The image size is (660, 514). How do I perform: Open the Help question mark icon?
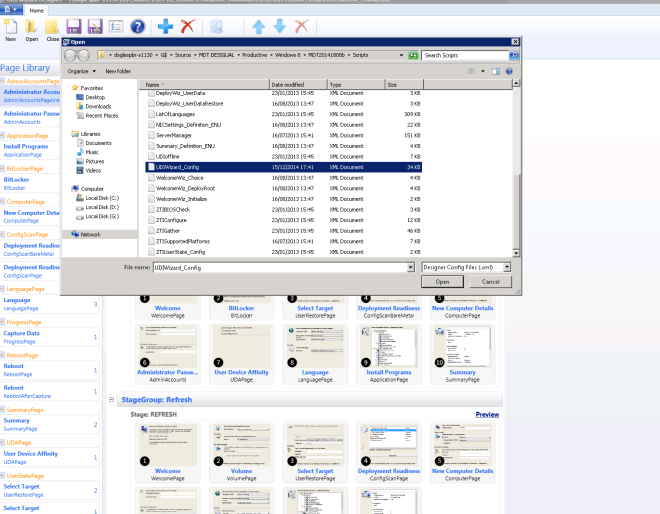coord(138,26)
